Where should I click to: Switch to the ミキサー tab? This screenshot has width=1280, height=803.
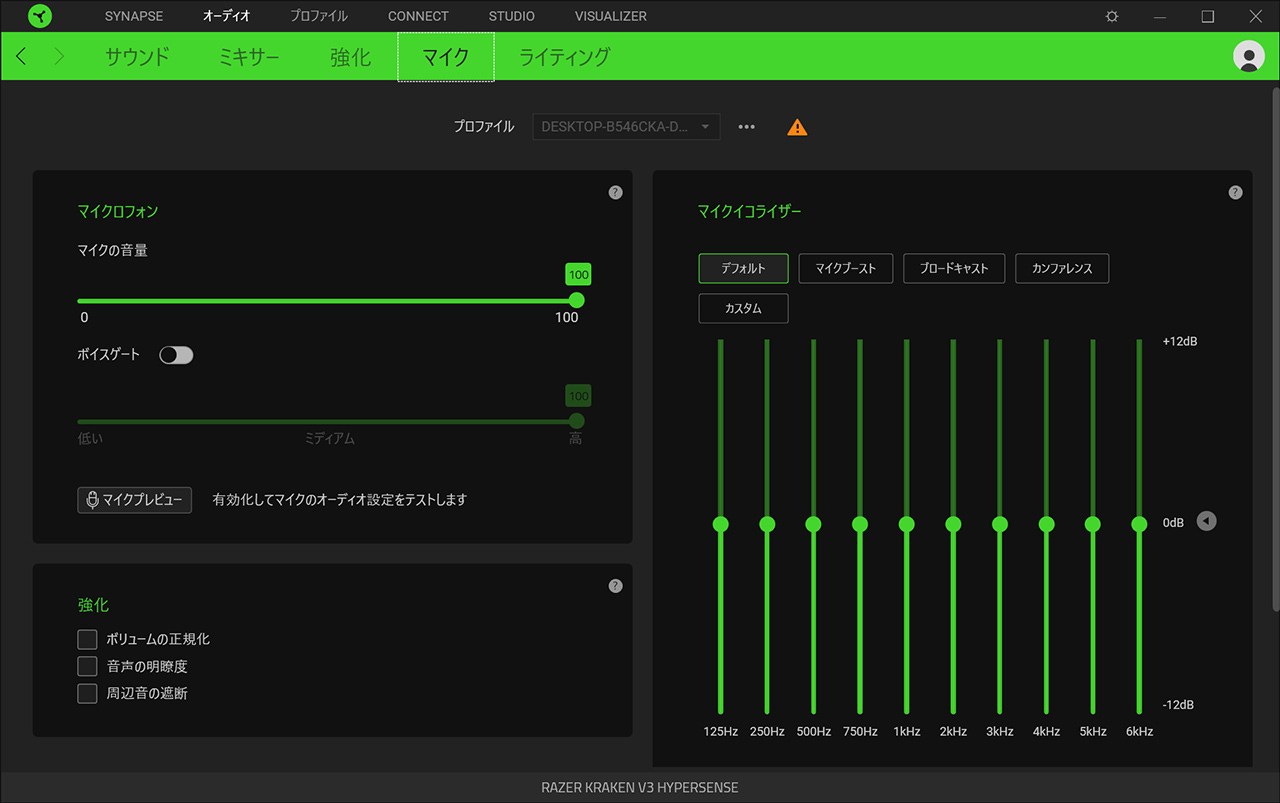(x=249, y=57)
